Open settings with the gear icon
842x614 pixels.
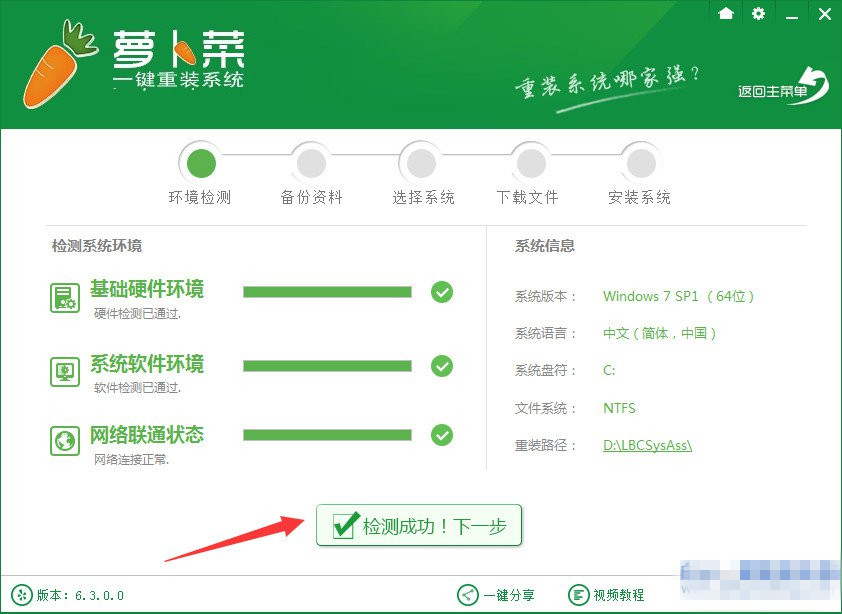click(758, 13)
